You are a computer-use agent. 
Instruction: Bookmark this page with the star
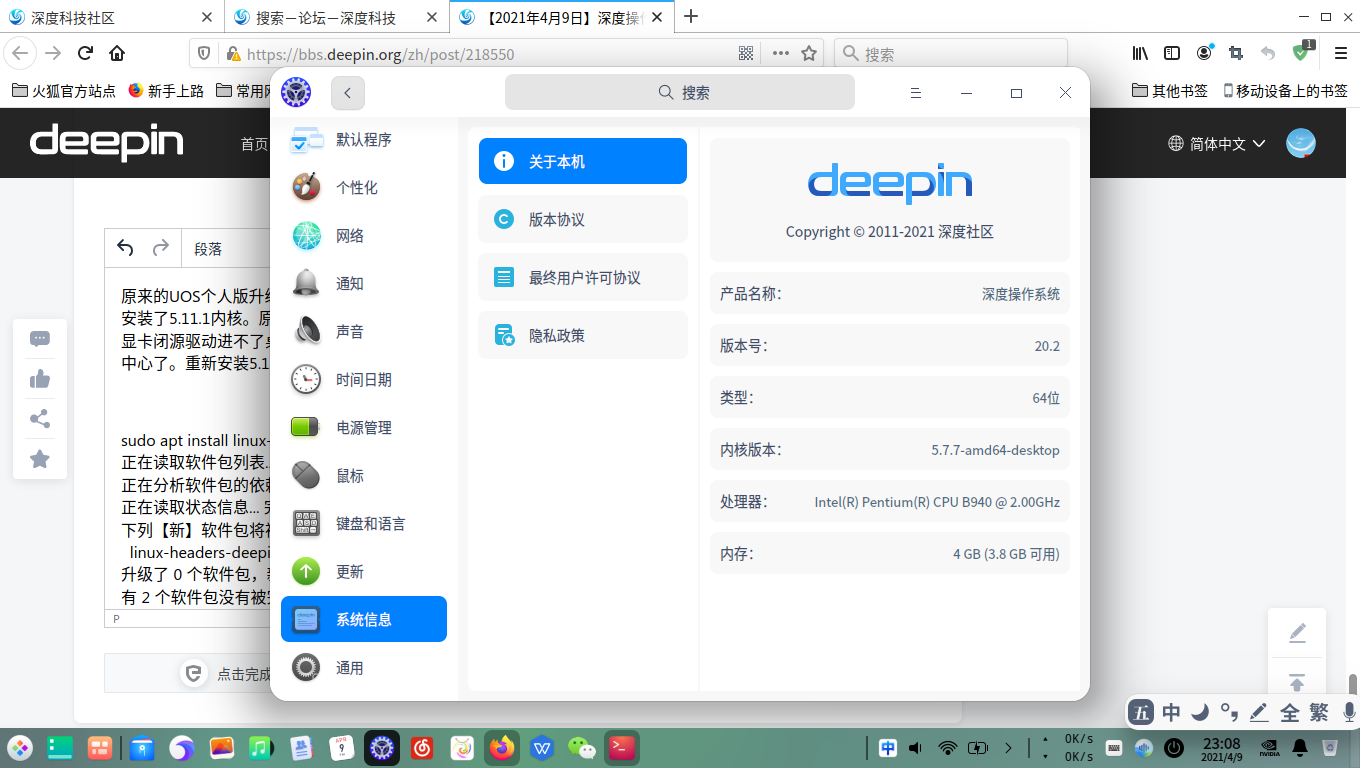[810, 54]
